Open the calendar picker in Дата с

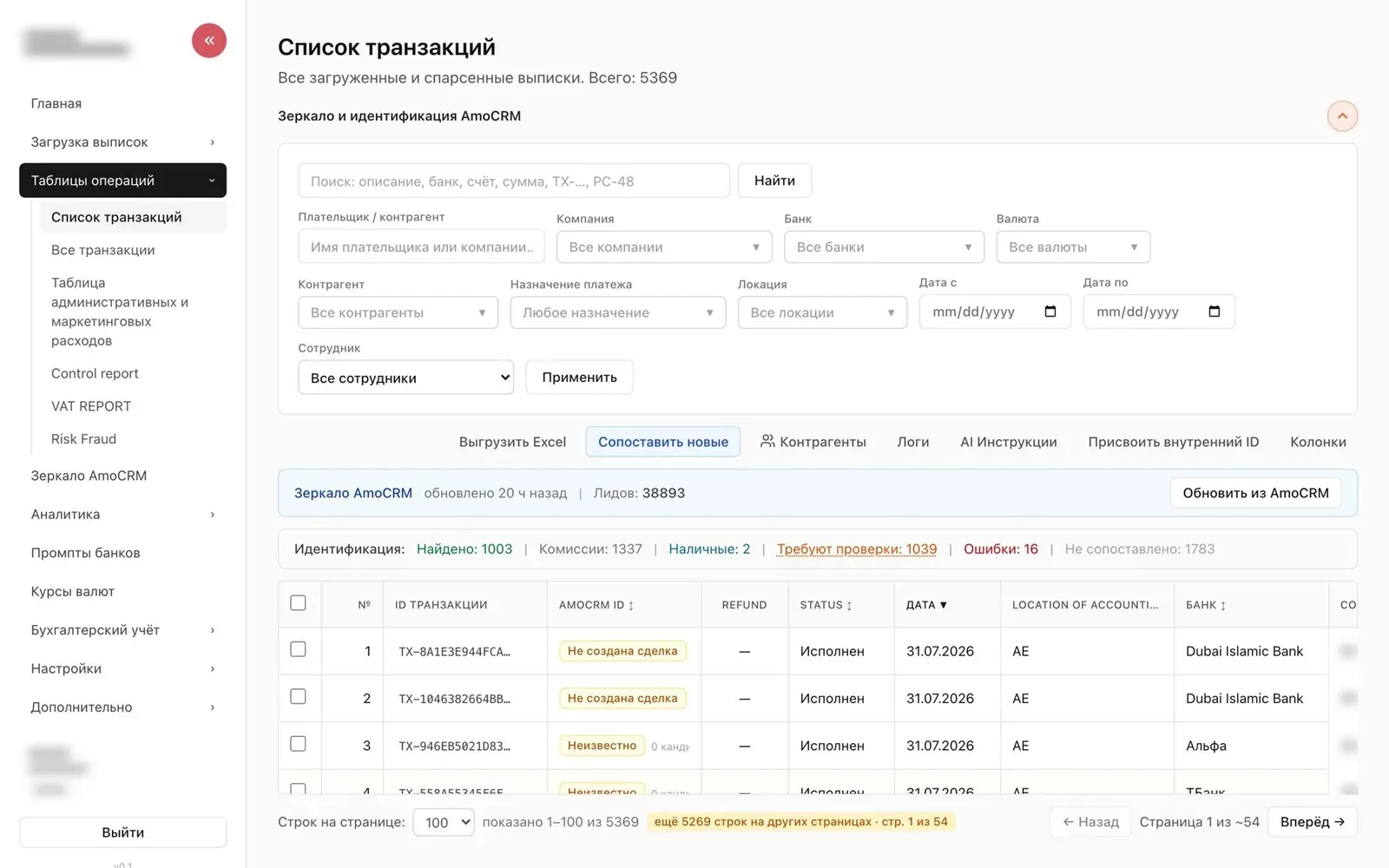click(x=1050, y=312)
